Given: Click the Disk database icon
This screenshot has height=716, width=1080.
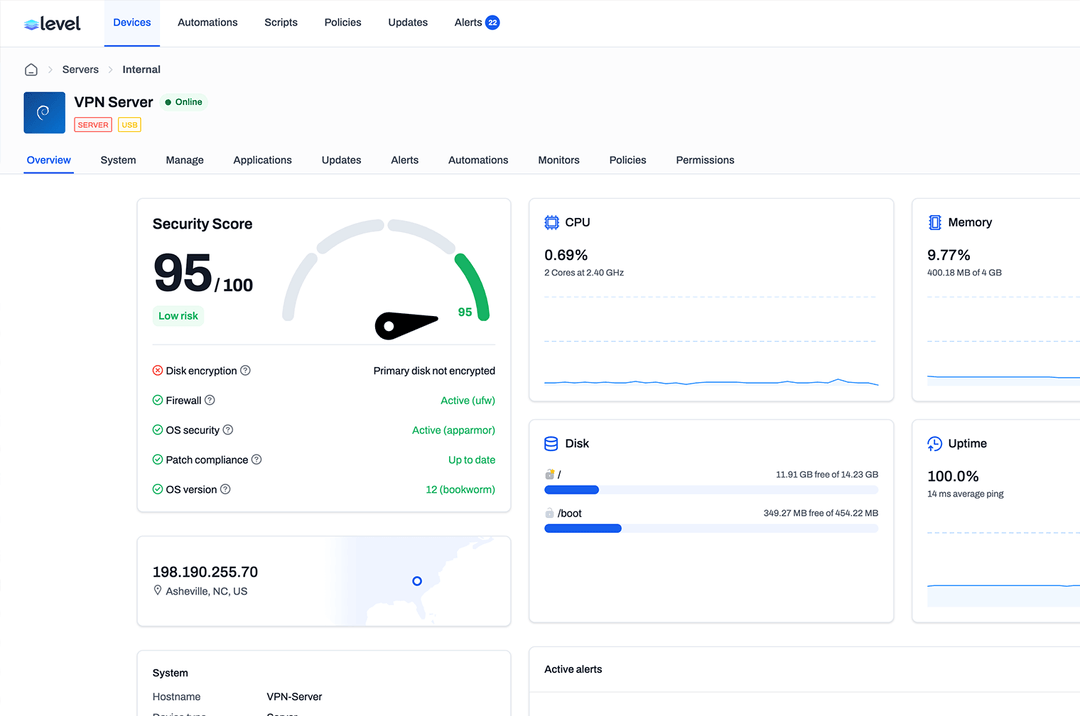Looking at the screenshot, I should pos(551,443).
